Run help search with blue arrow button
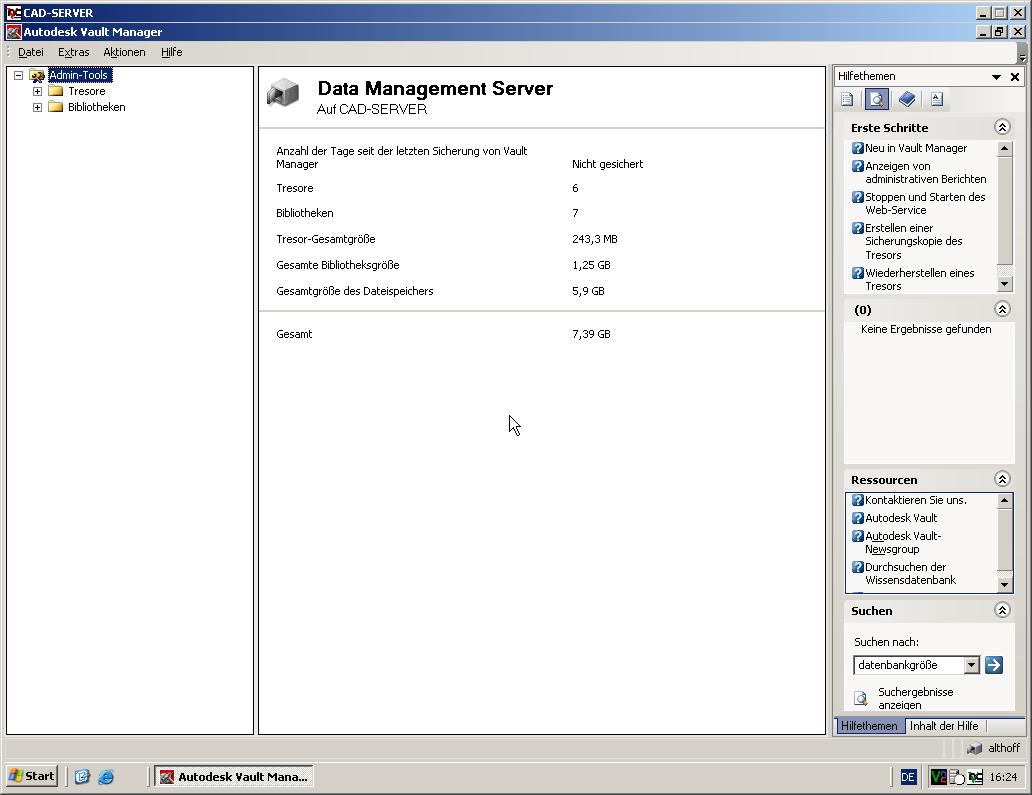The width and height of the screenshot is (1032, 795). (994, 665)
